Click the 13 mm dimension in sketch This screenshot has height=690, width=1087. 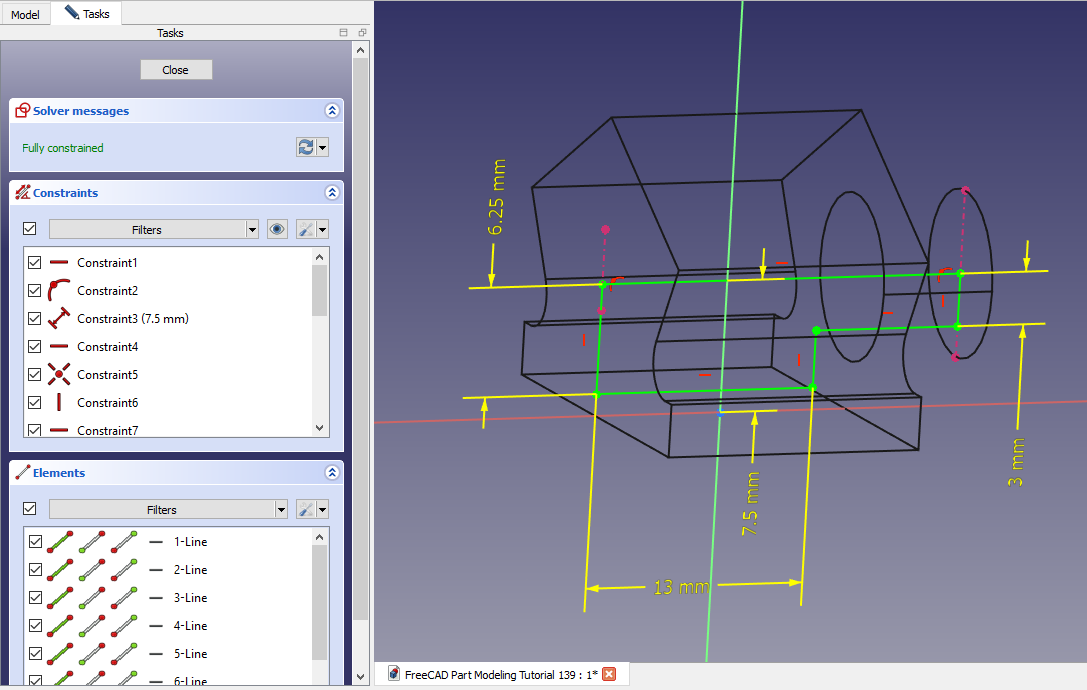680,588
